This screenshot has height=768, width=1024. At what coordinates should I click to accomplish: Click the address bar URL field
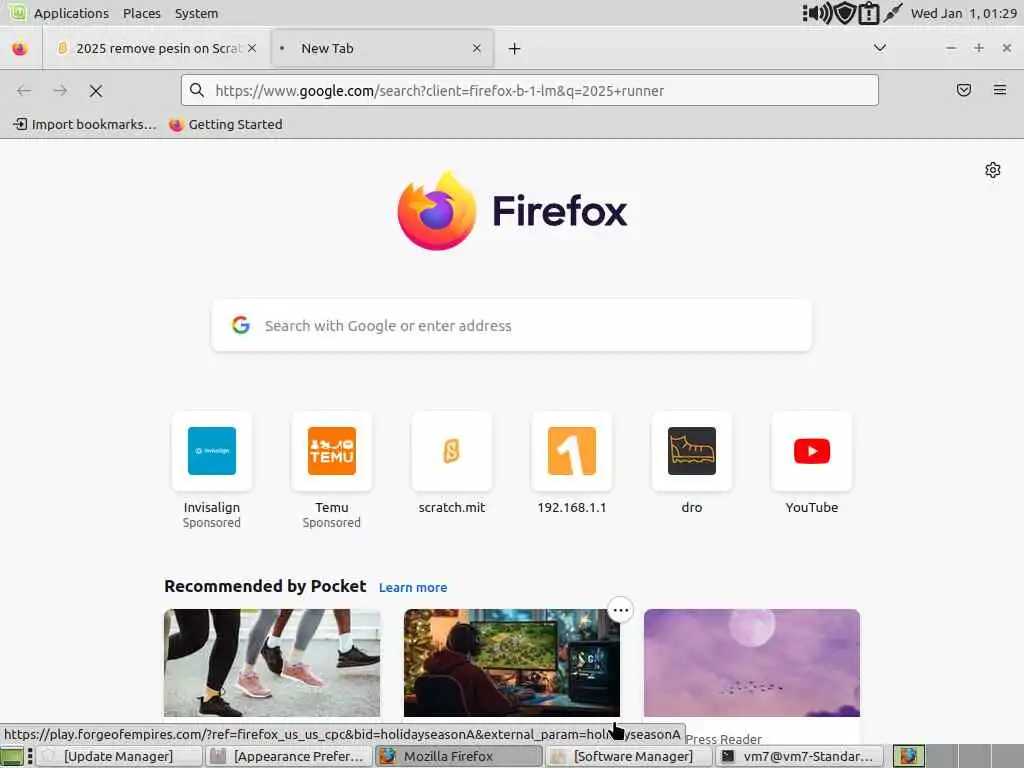pos(529,90)
